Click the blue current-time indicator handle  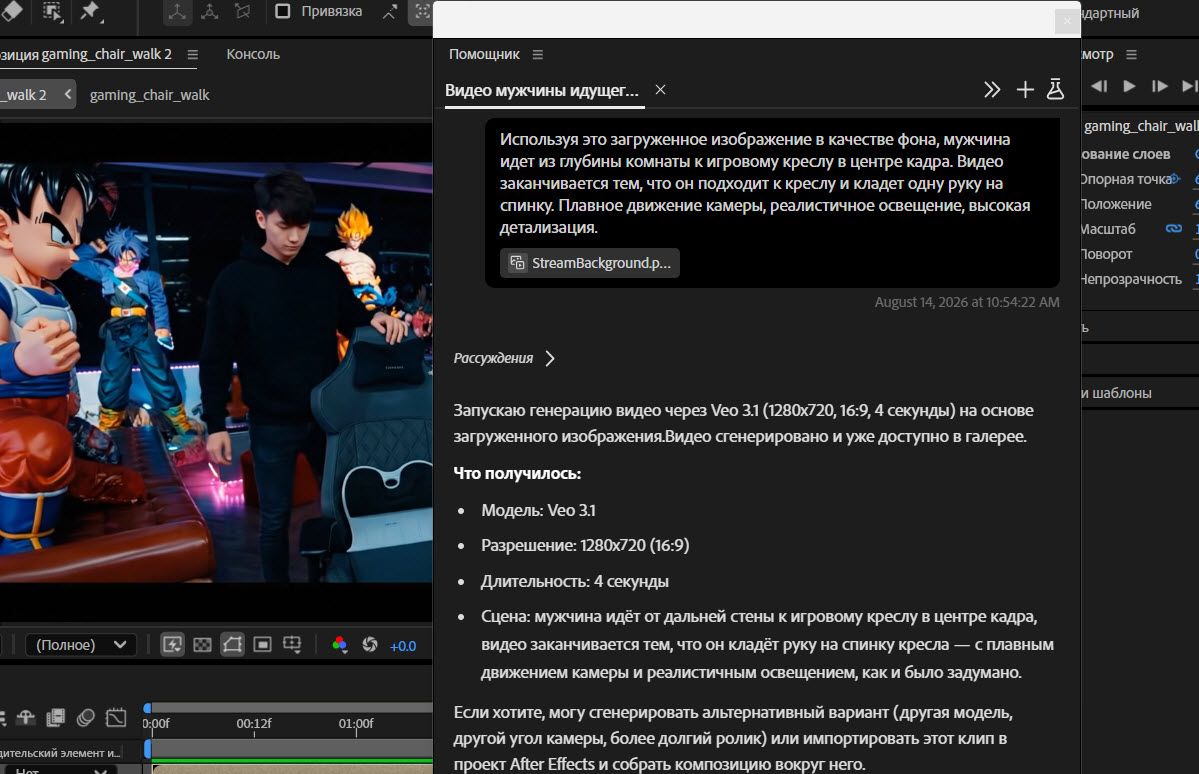tap(148, 709)
